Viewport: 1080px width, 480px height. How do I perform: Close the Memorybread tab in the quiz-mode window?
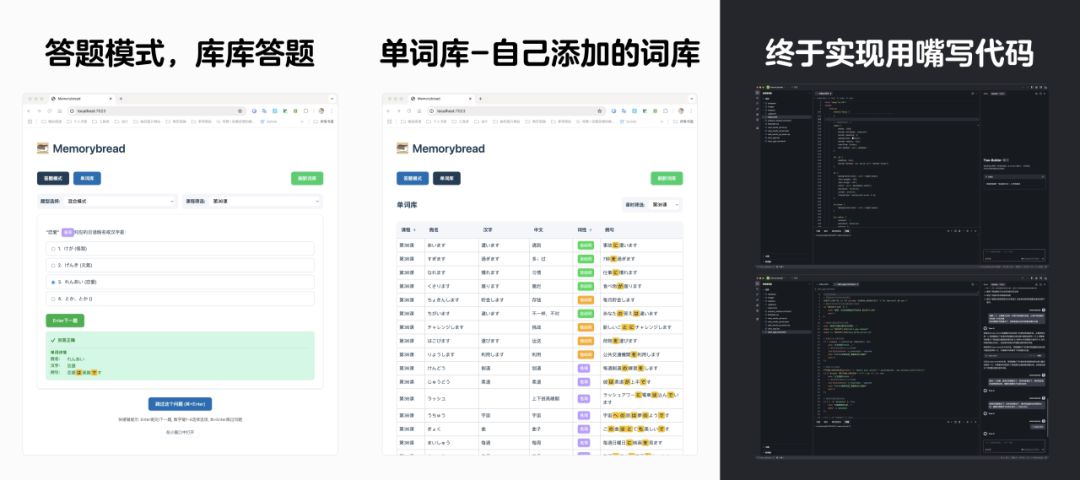coord(110,98)
